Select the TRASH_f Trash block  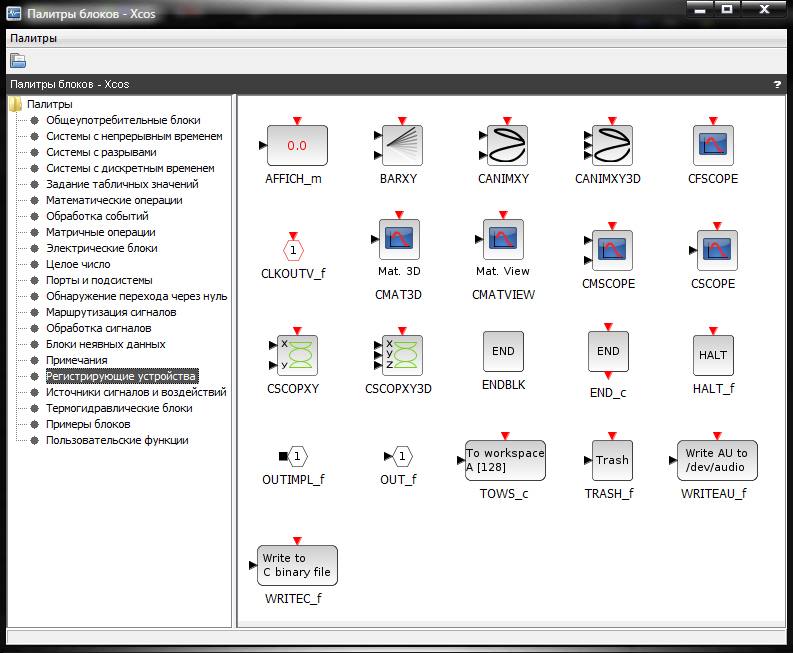tap(612, 460)
